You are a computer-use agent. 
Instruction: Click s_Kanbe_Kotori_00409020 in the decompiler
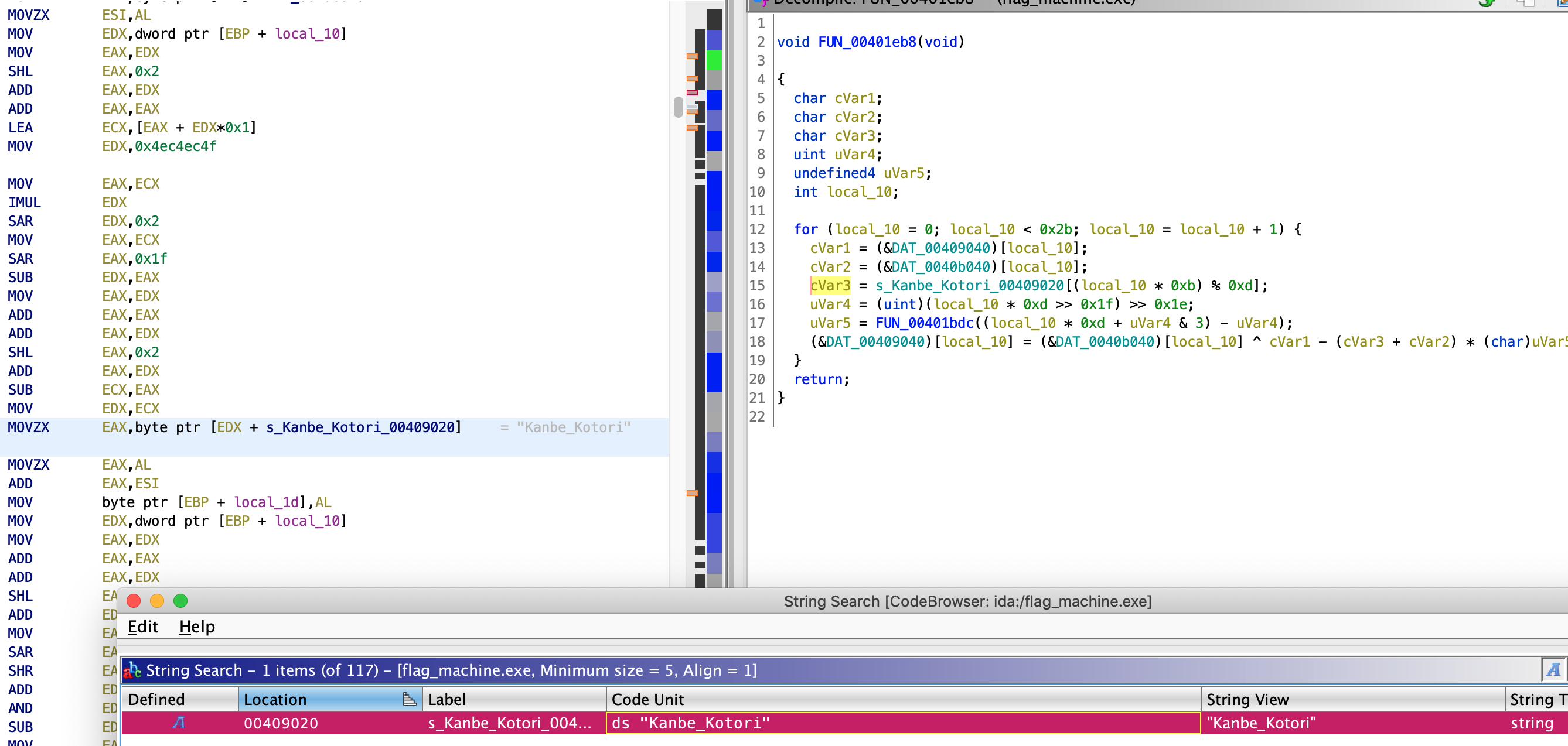click(970, 286)
